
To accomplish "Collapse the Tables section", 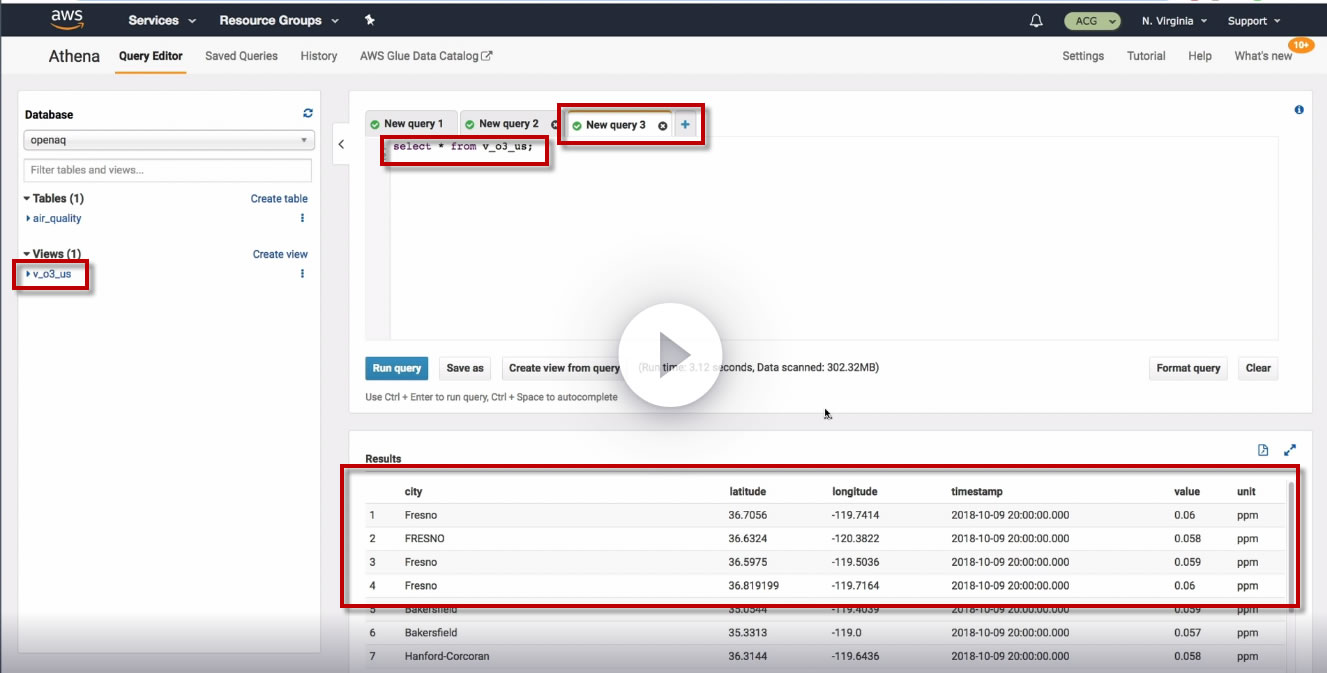I will tap(54, 198).
